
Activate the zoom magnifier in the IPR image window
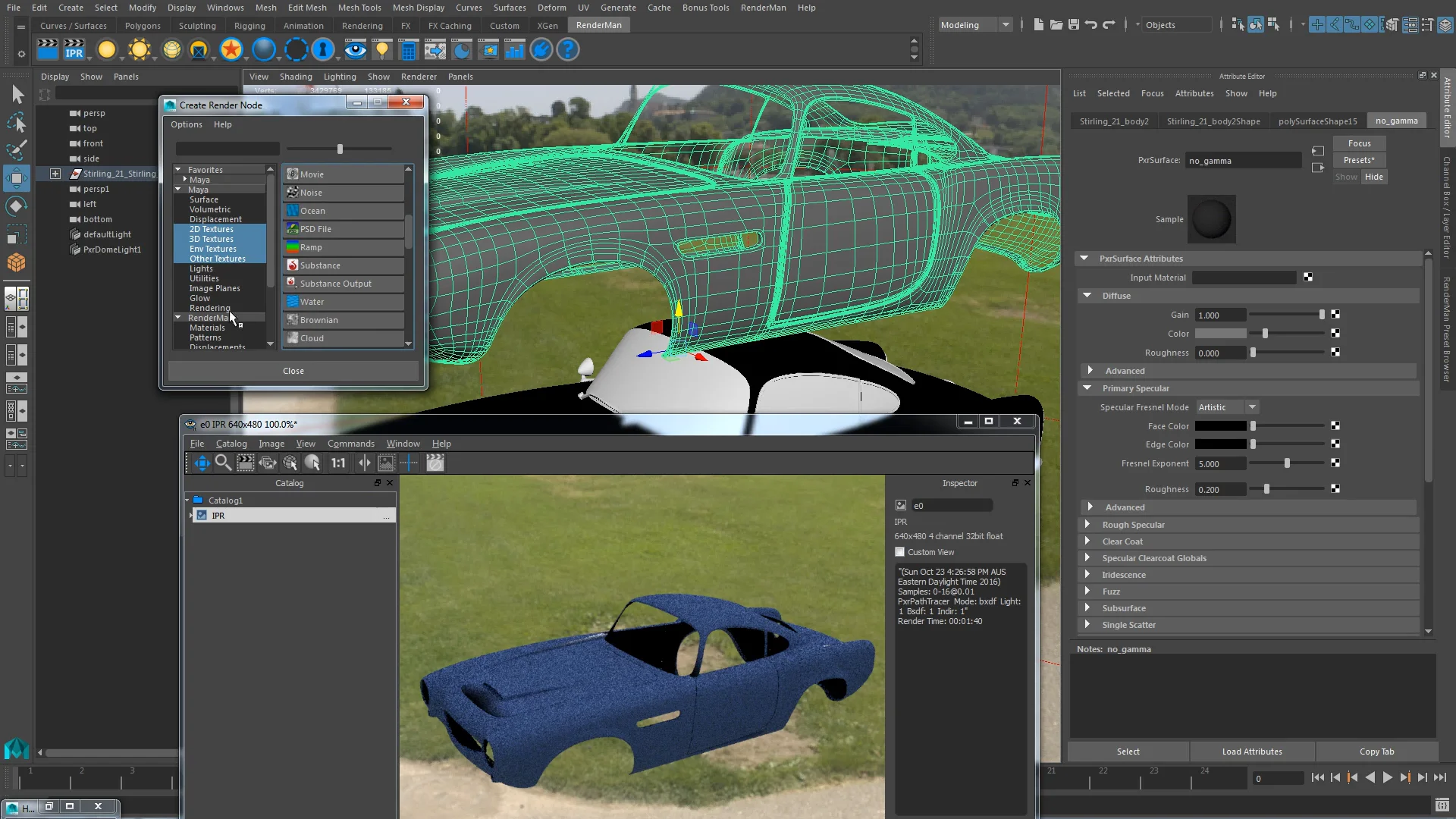point(224,463)
